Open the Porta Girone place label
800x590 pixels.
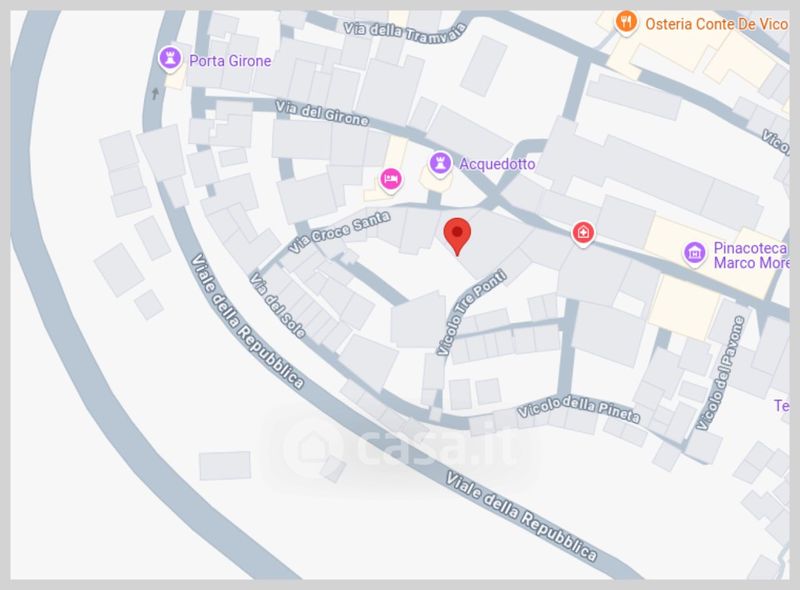click(x=230, y=61)
